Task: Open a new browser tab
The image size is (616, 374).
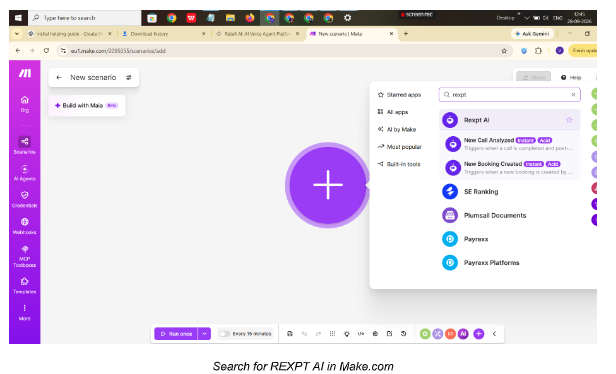Action: 406,34
